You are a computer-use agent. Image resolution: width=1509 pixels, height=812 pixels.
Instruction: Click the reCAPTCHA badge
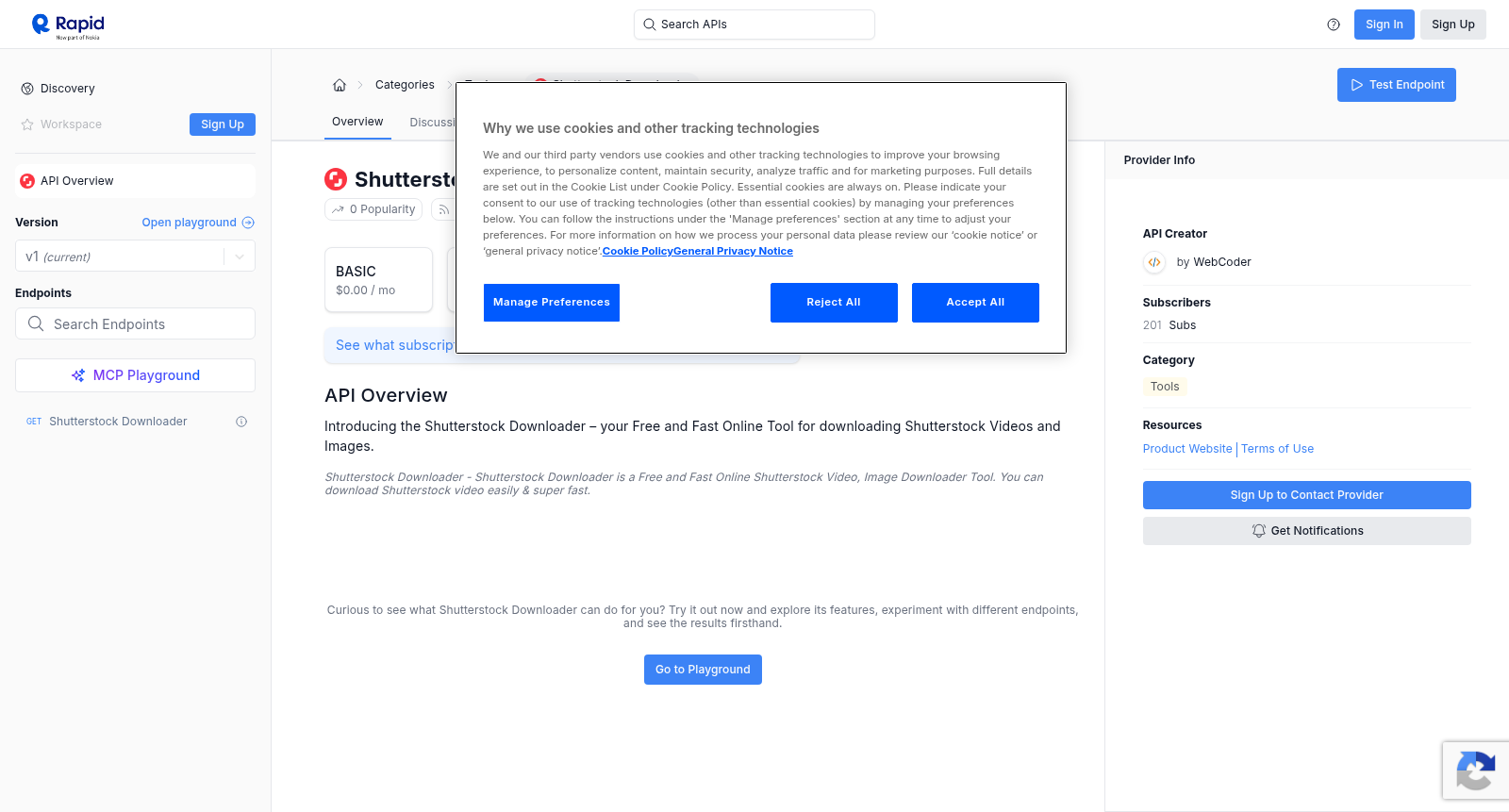[x=1476, y=771]
